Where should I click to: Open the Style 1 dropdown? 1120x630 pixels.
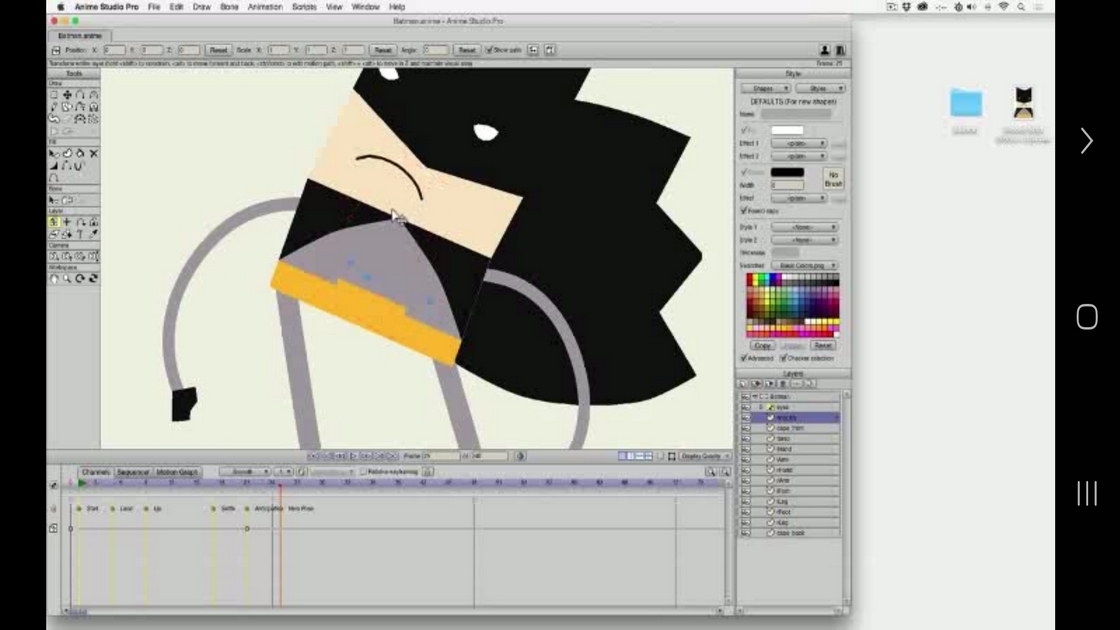click(x=804, y=227)
